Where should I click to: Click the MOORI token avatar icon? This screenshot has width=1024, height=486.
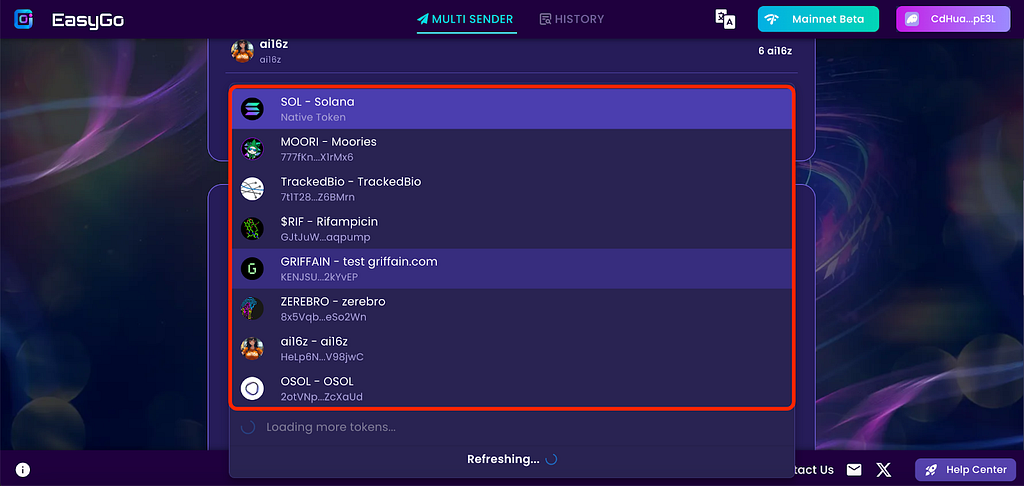tap(252, 149)
